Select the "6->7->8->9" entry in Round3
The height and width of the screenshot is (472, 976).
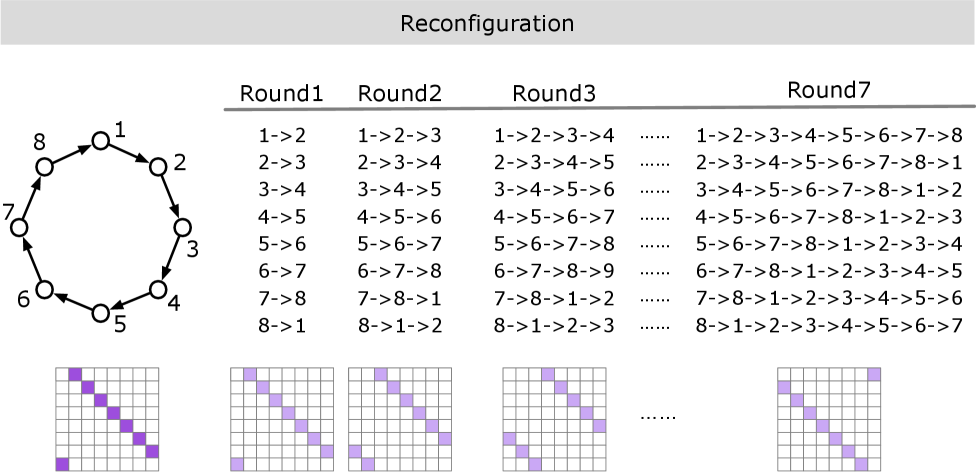point(554,270)
